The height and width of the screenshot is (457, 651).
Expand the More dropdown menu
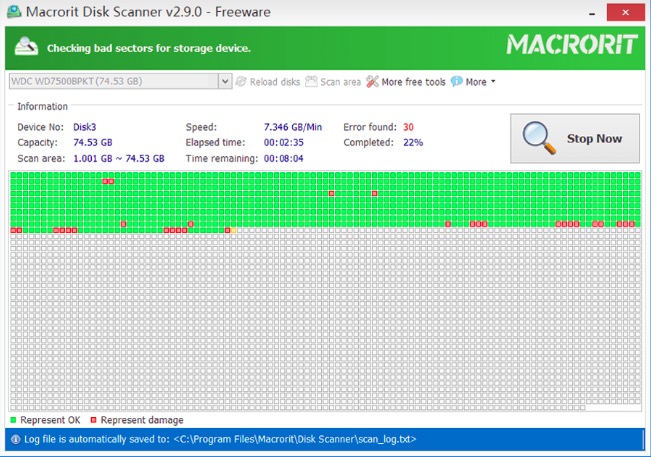[480, 82]
